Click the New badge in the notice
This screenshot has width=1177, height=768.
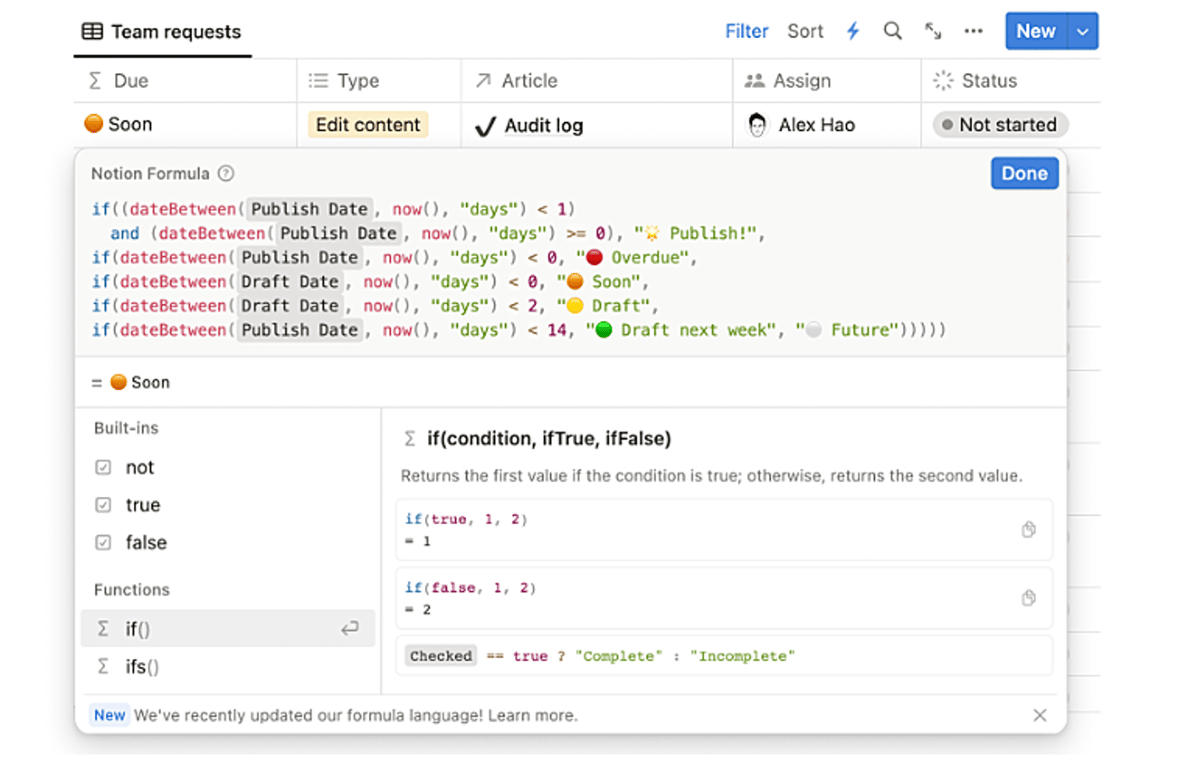click(110, 715)
